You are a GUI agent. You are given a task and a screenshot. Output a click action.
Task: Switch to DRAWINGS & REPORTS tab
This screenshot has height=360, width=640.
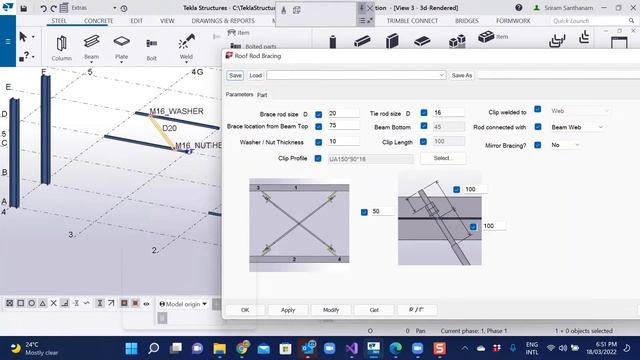223,21
